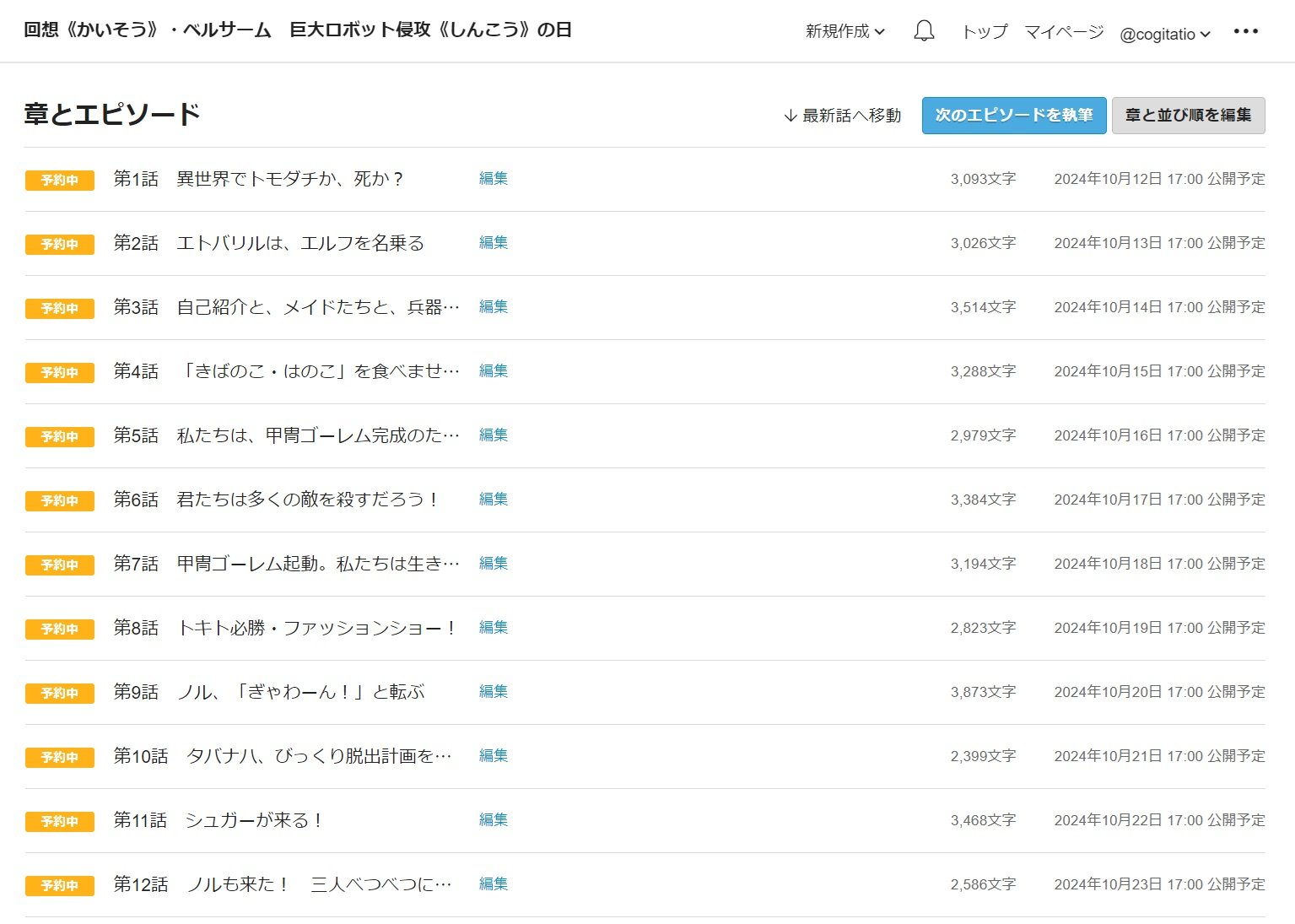Viewport: 1295px width, 924px height.
Task: Open the three-dots more options menu
Action: click(x=1245, y=31)
